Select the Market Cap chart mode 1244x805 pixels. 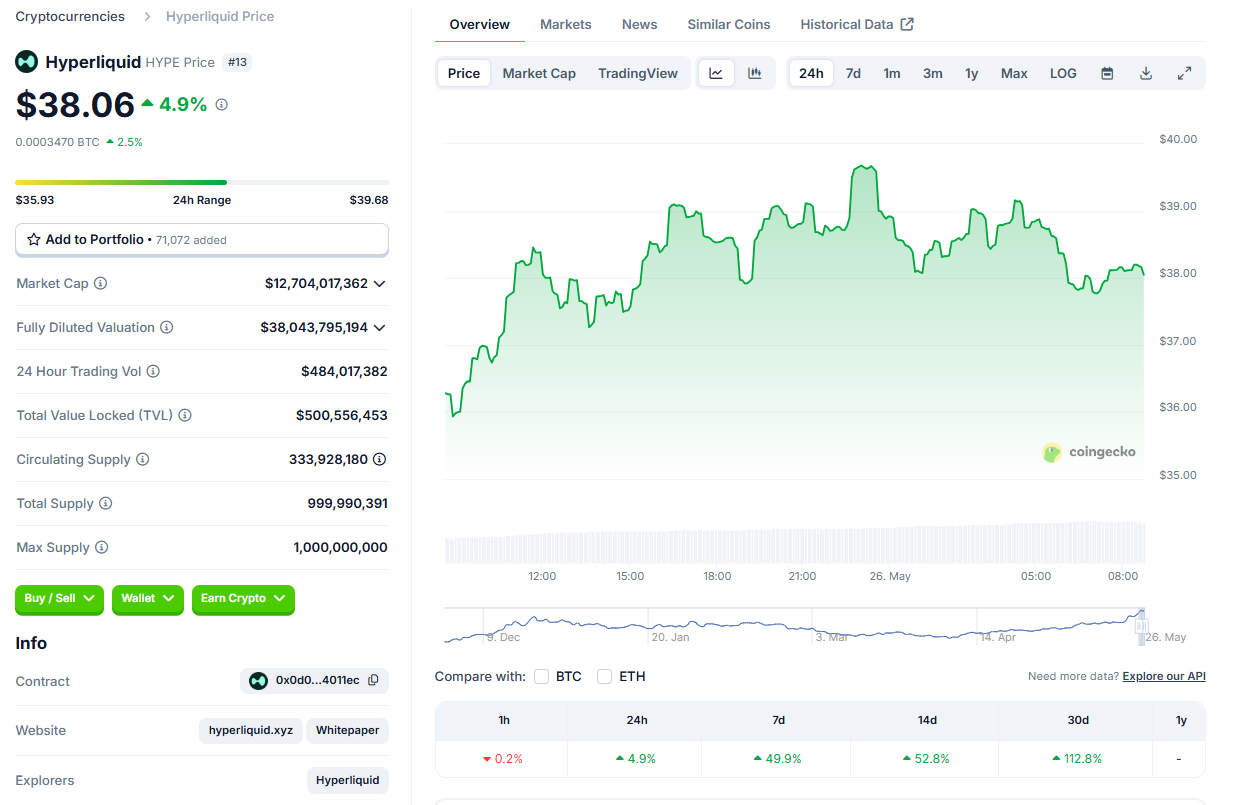click(539, 73)
